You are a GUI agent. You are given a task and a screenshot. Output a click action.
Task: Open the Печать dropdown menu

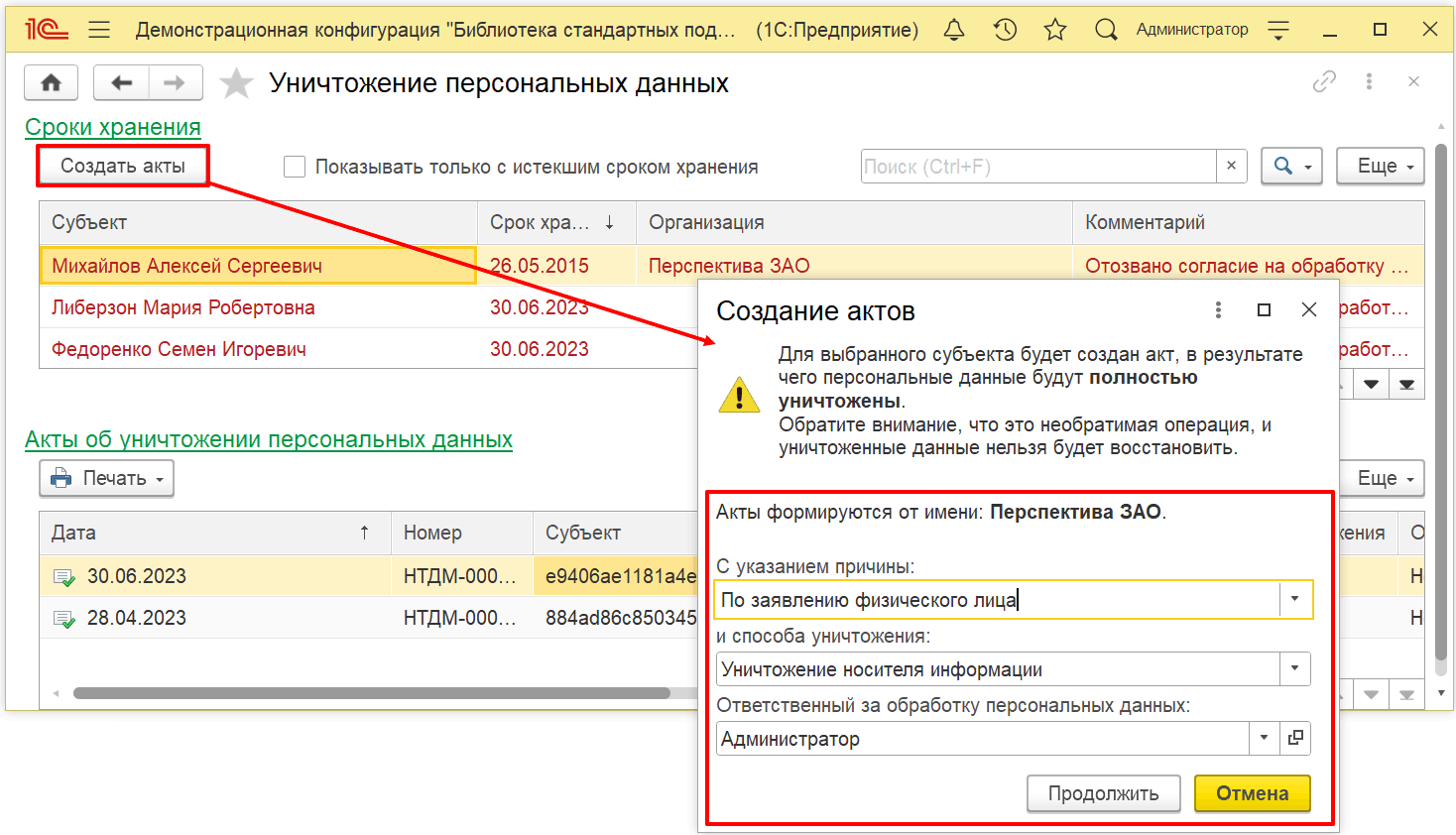click(107, 478)
